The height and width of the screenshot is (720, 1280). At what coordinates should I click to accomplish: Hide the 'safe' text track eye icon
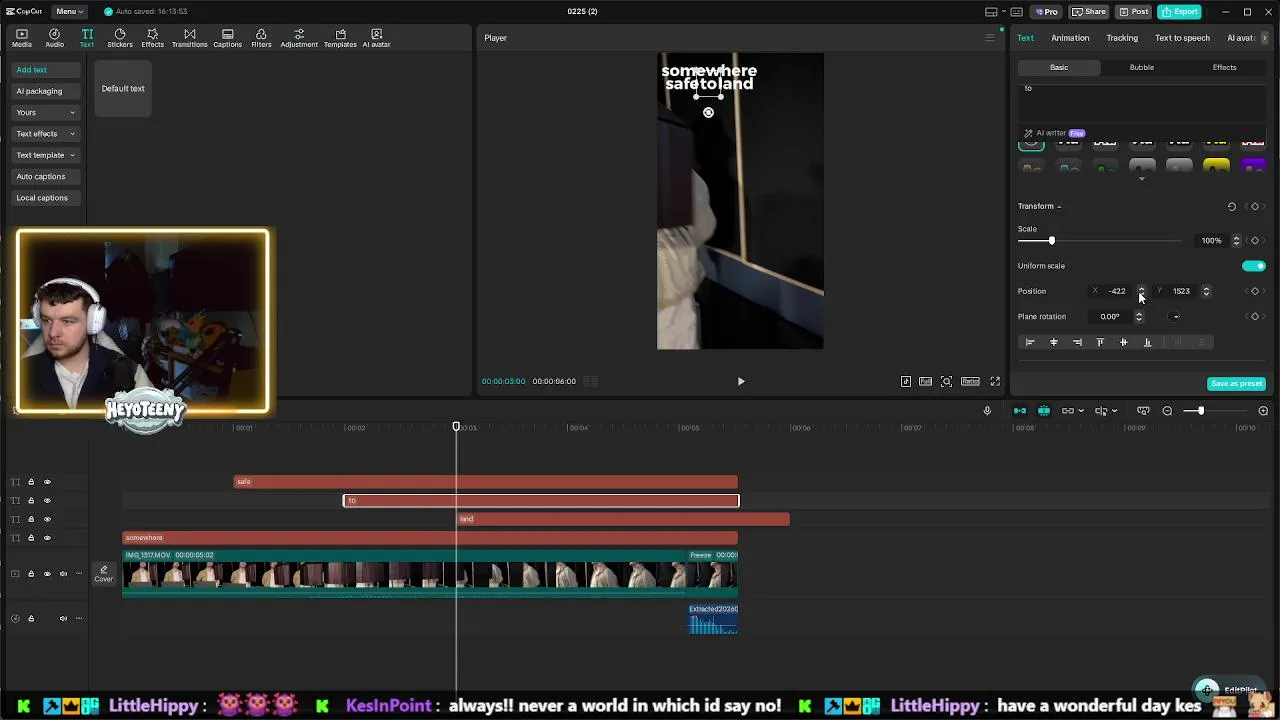(46, 482)
